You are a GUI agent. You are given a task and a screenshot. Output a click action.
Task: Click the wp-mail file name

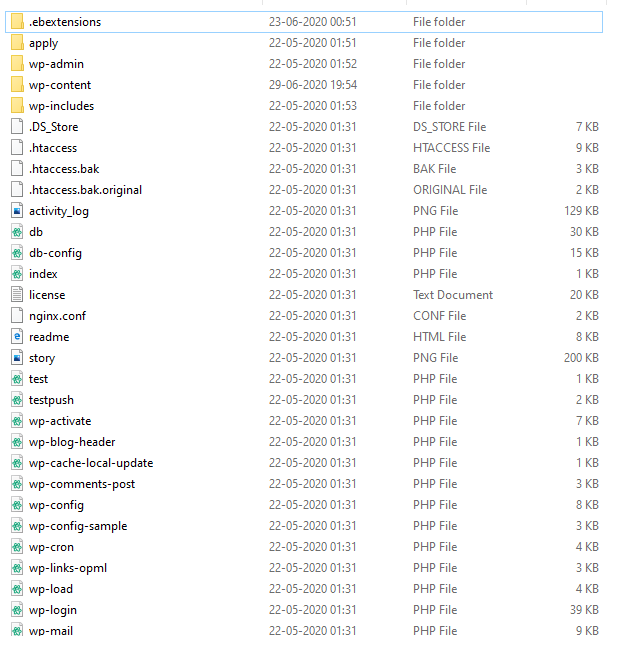51,630
